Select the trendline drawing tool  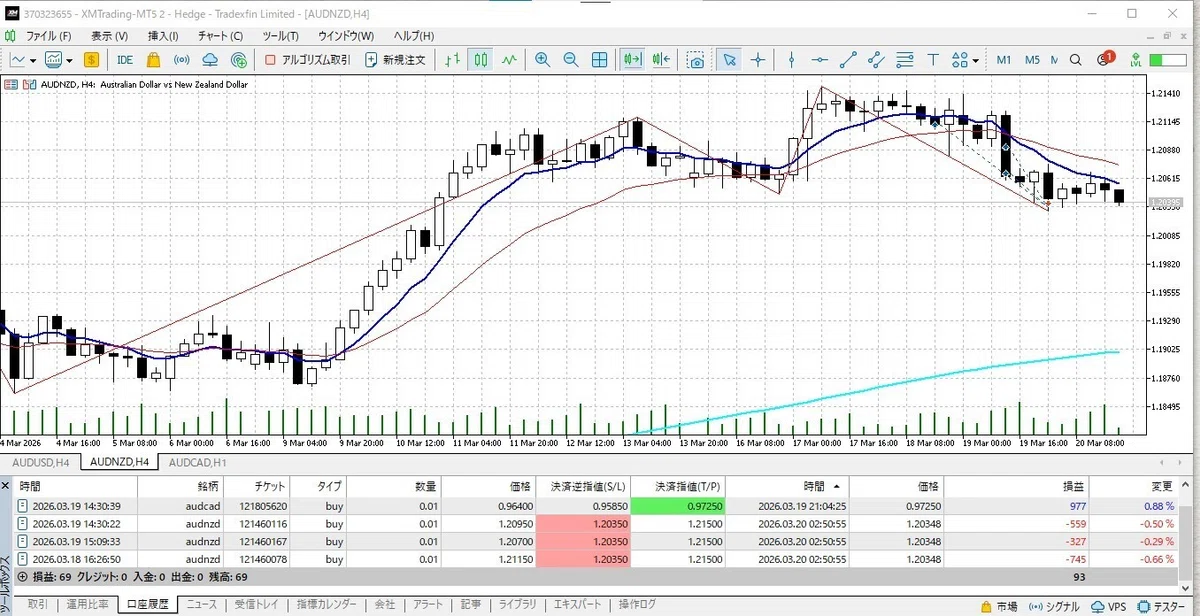(849, 59)
